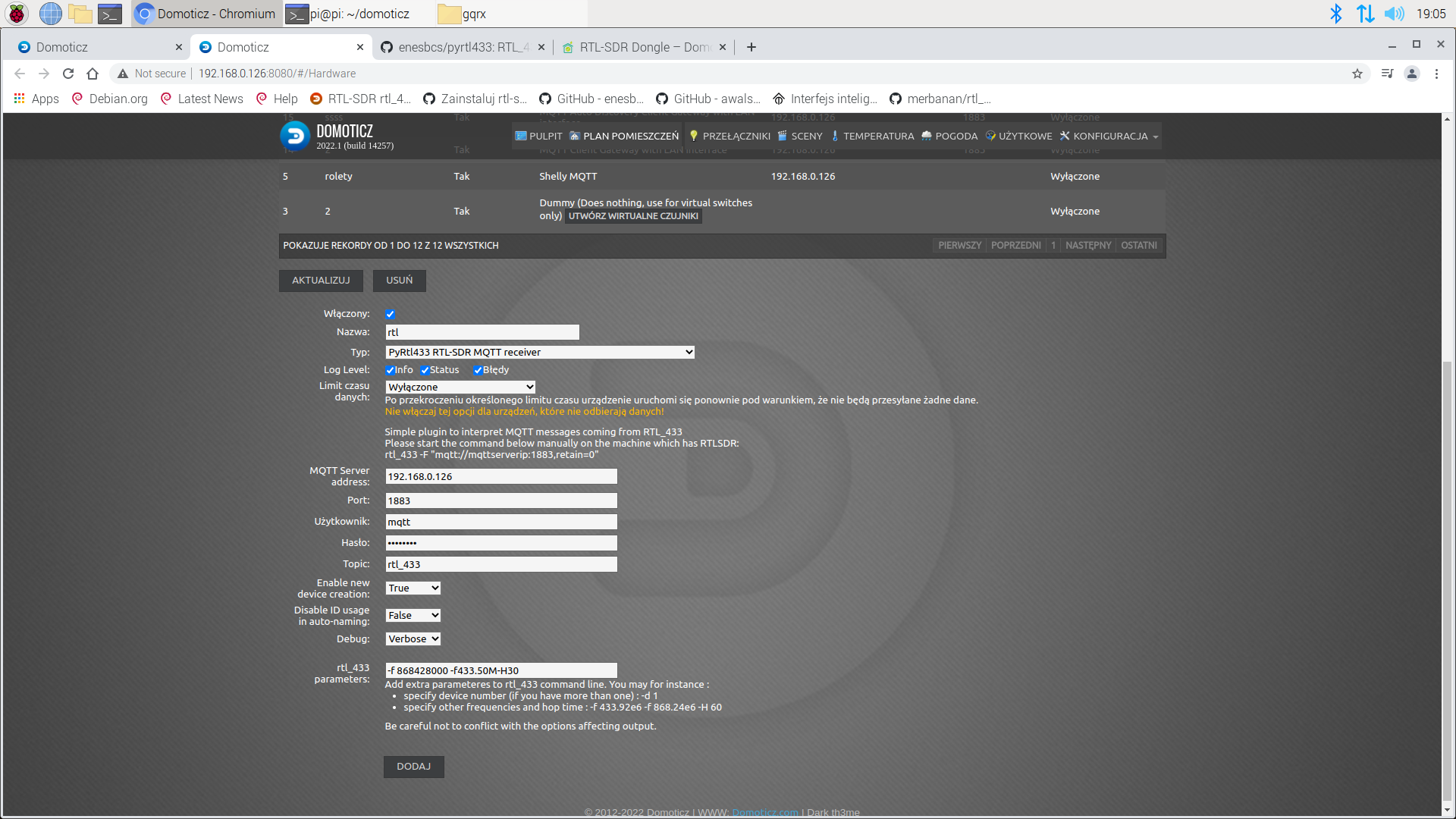
Task: Close the first Domoticz tab
Action: tap(179, 47)
